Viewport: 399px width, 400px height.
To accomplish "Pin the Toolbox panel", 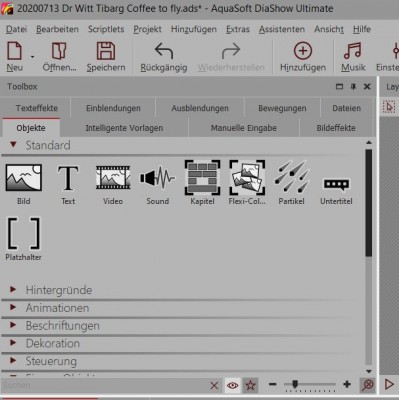I will point(353,87).
